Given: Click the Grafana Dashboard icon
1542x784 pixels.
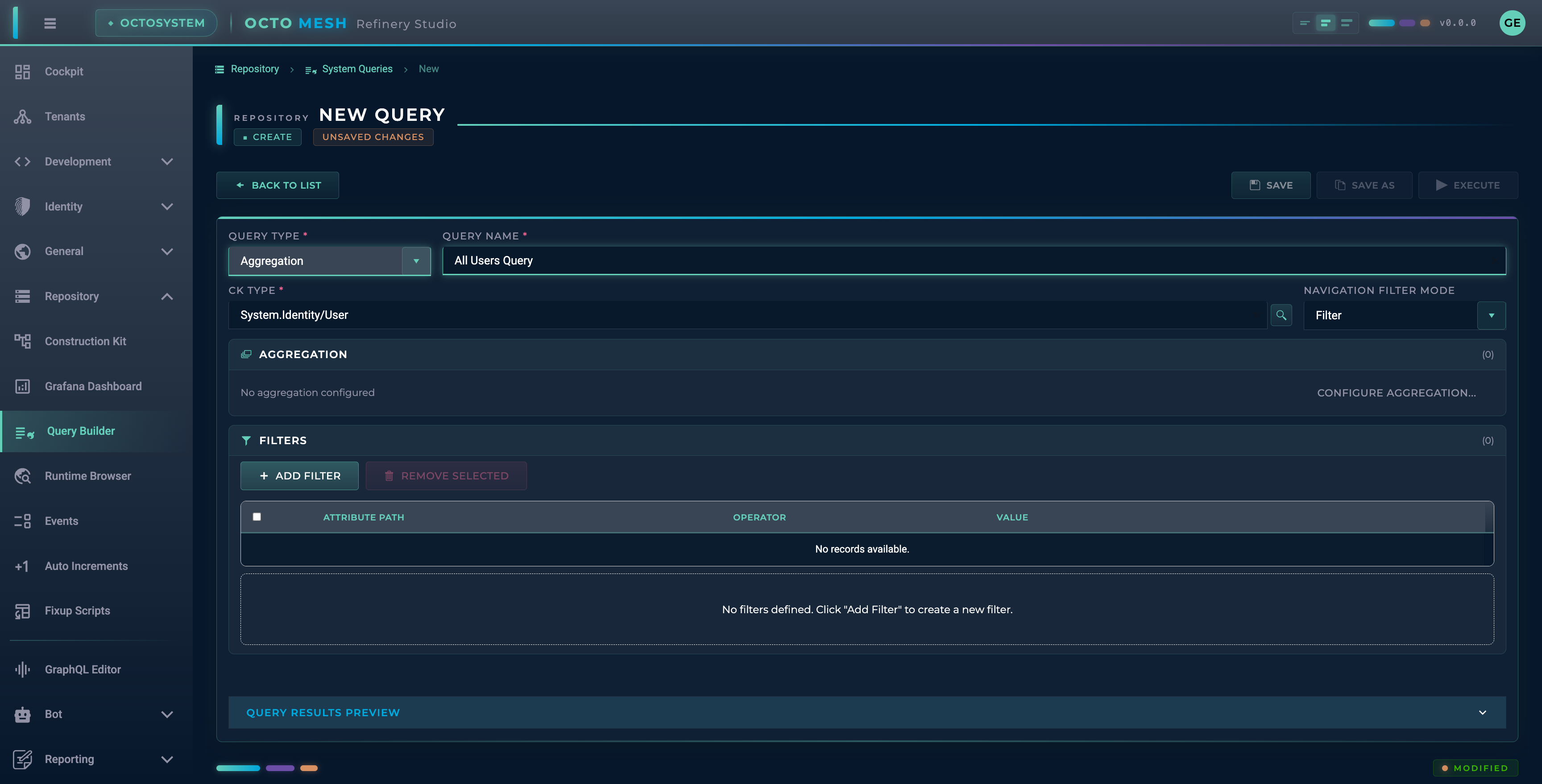Looking at the screenshot, I should (x=22, y=386).
